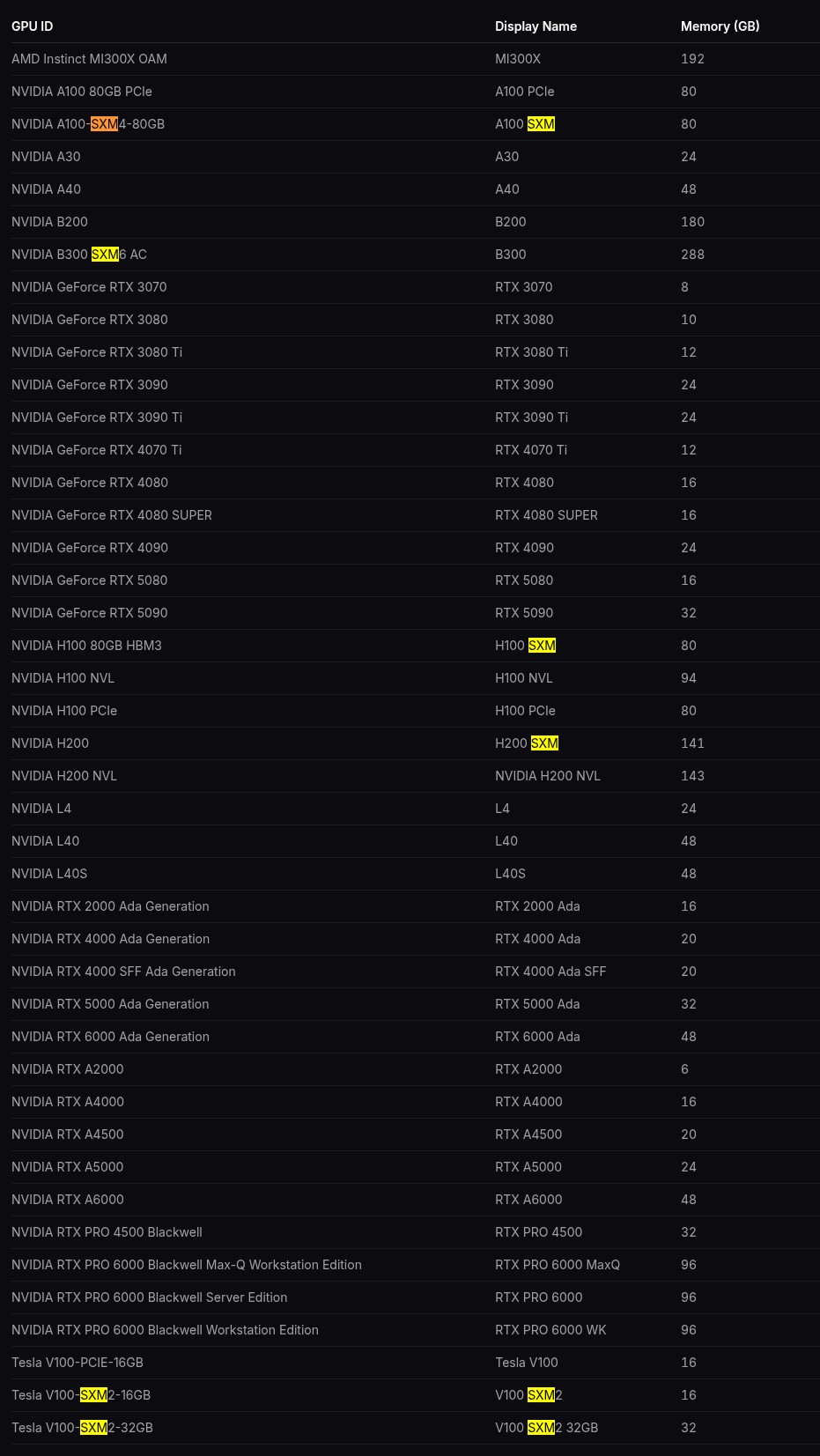Viewport: 820px width, 1456px height.
Task: Click the highlighted SXM in NVIDIA A100-SXM4-80GB
Action: [x=104, y=124]
